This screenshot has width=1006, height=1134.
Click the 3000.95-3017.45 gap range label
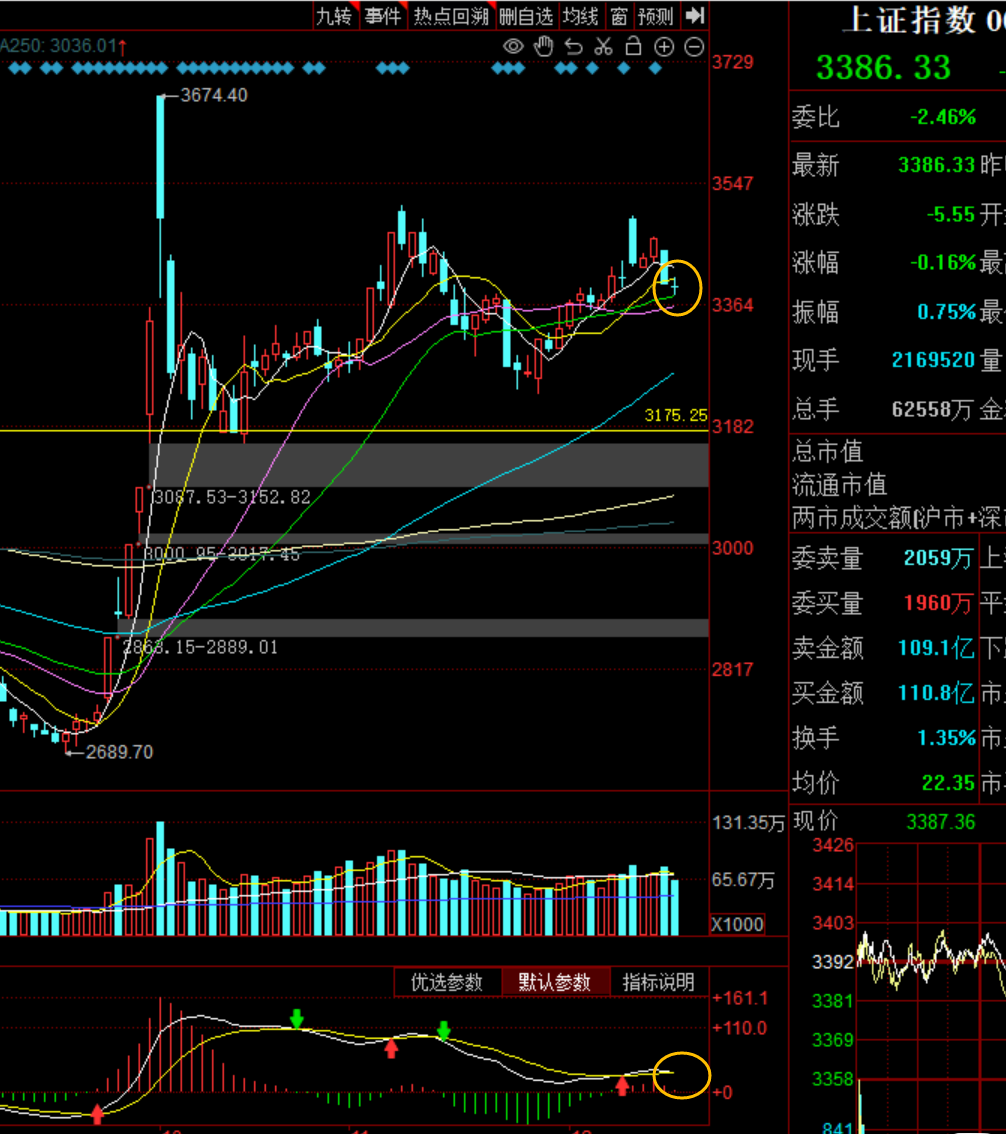tap(221, 554)
